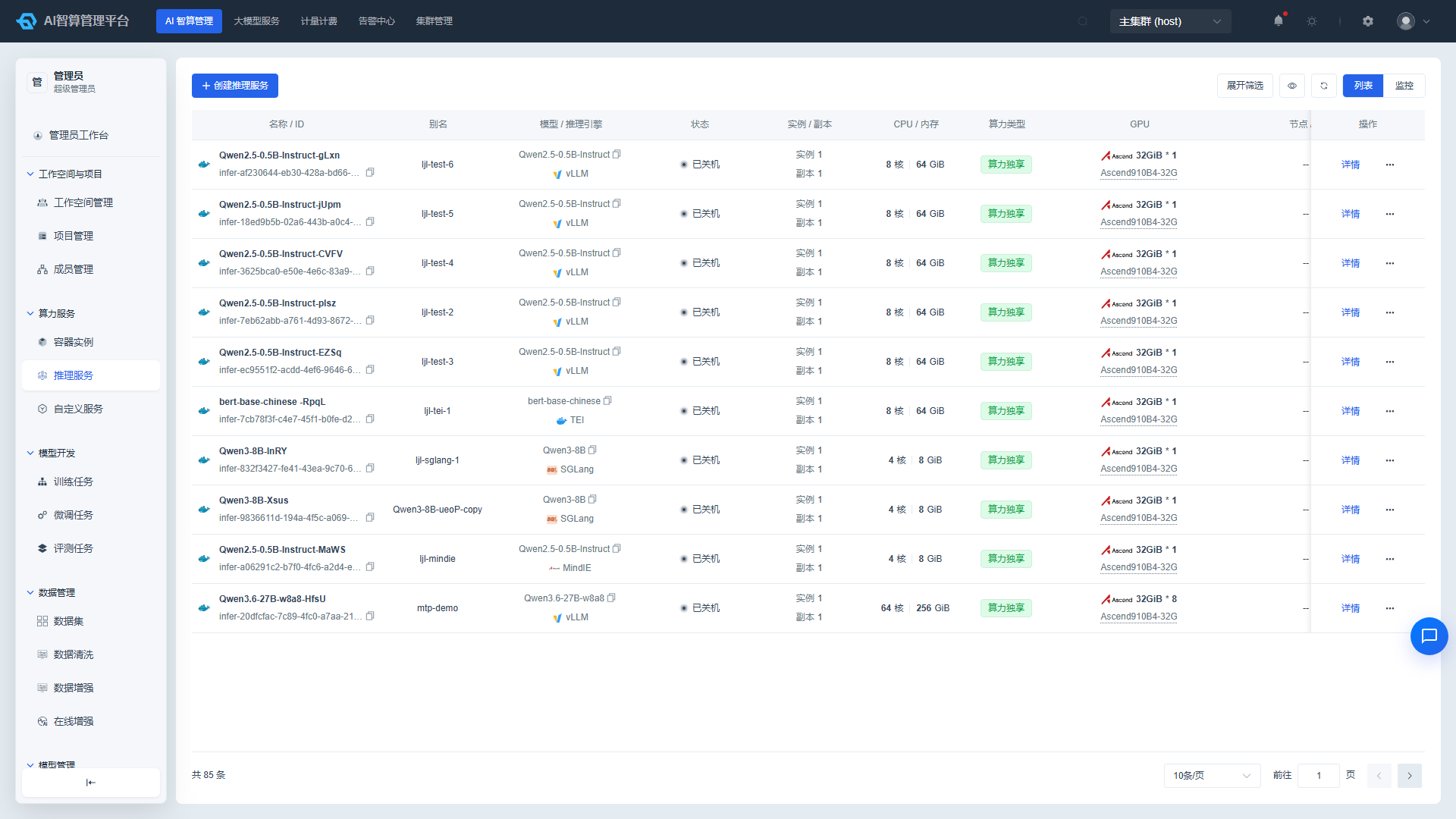Collapse 数据管理 section
Image resolution: width=1456 pixels, height=819 pixels.
[30, 593]
